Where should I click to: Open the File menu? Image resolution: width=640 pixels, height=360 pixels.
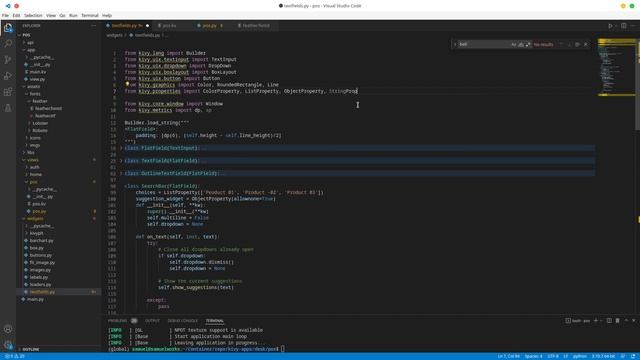pos(5,16)
